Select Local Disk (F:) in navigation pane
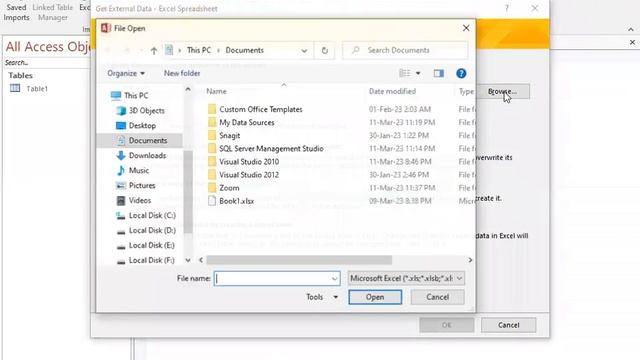The width and height of the screenshot is (640, 360). point(151,260)
